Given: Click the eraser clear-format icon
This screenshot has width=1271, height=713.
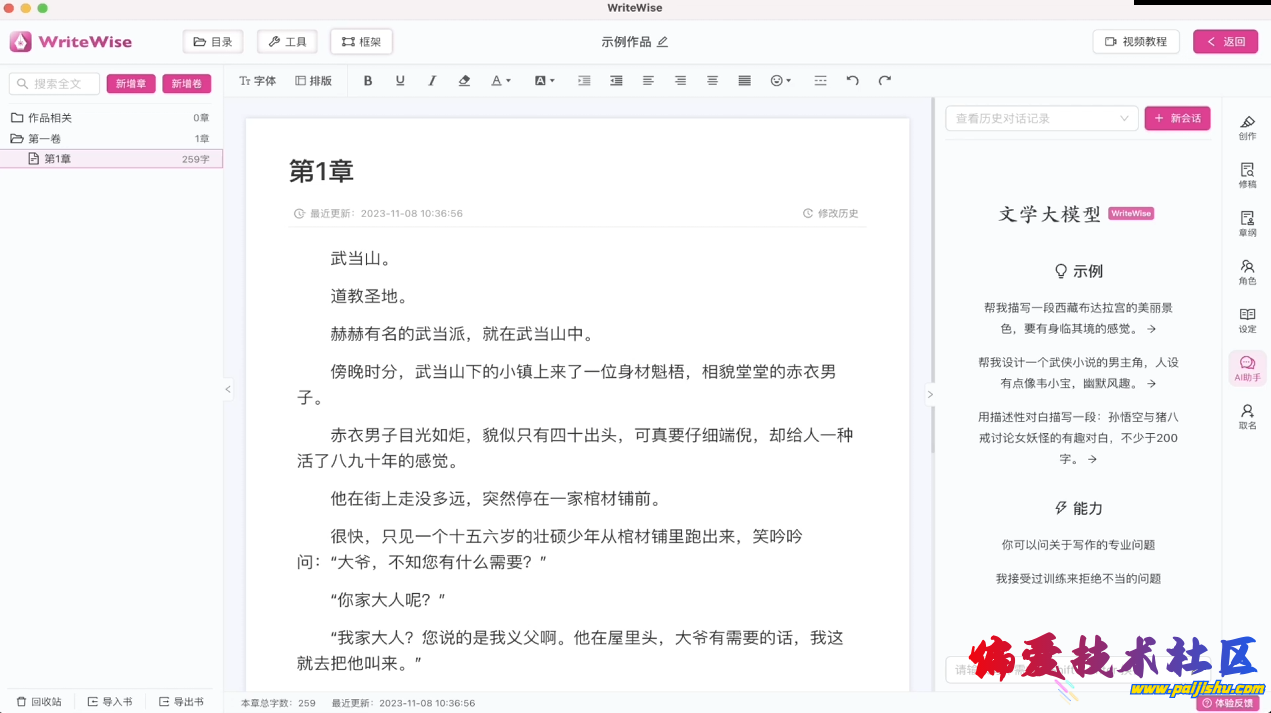Looking at the screenshot, I should tap(464, 81).
